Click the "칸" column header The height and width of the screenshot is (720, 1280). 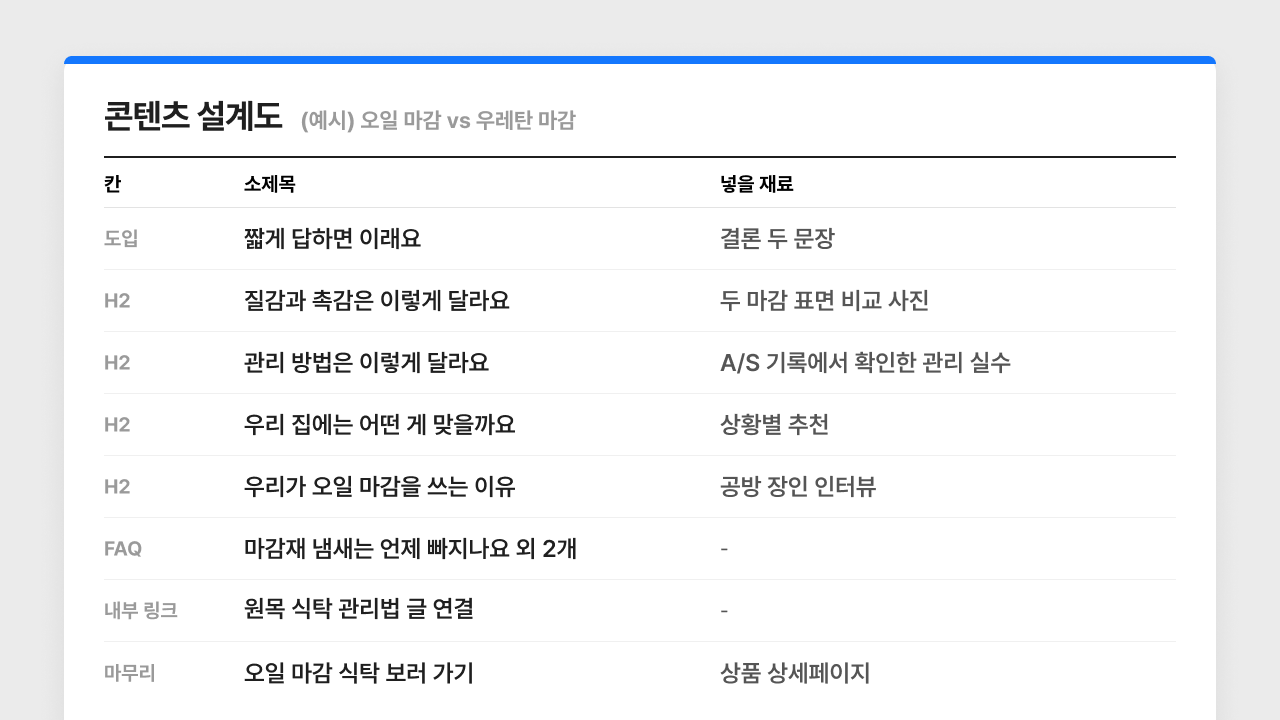coord(112,184)
